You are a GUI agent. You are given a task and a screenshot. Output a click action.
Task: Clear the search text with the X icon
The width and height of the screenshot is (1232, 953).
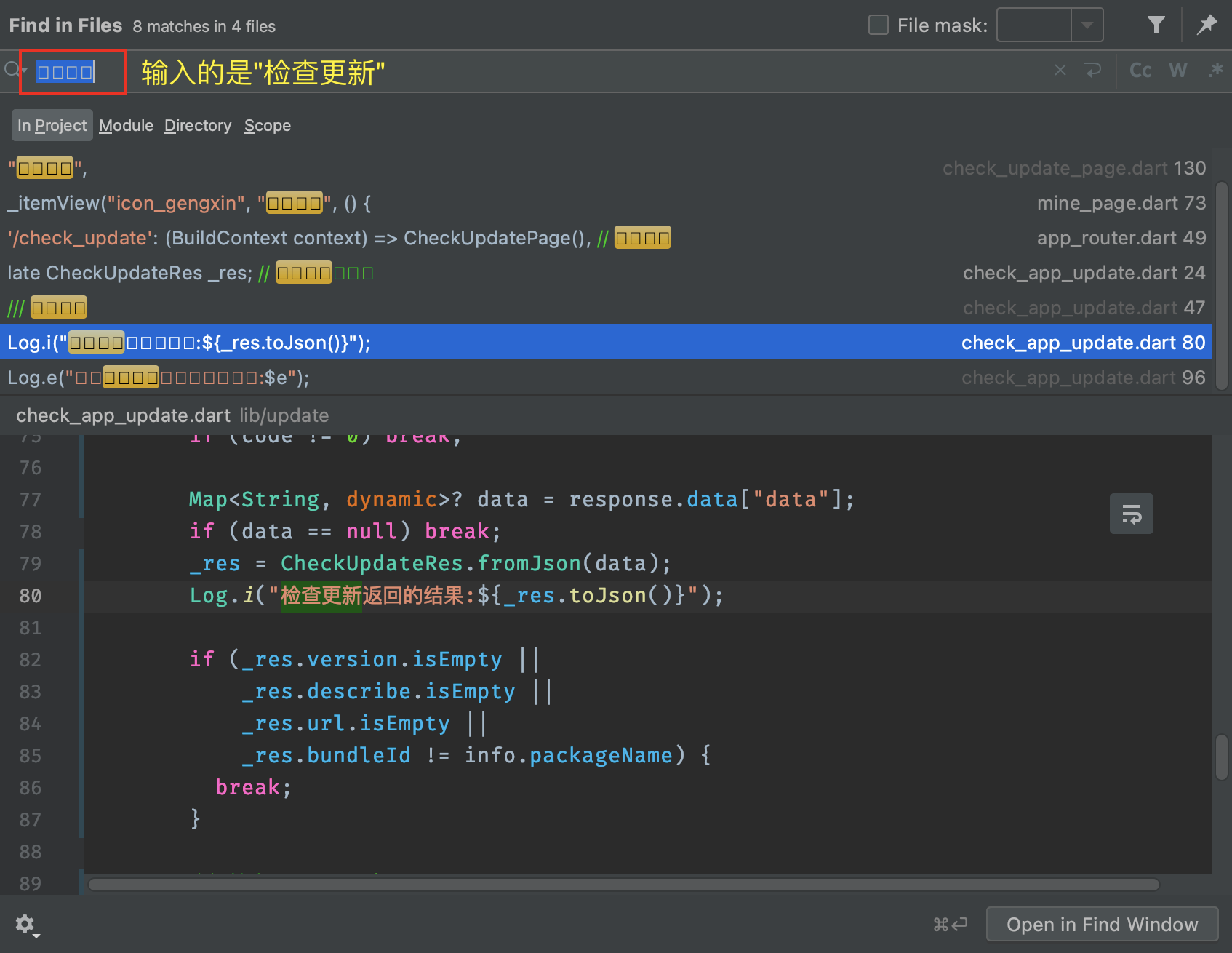1060,71
